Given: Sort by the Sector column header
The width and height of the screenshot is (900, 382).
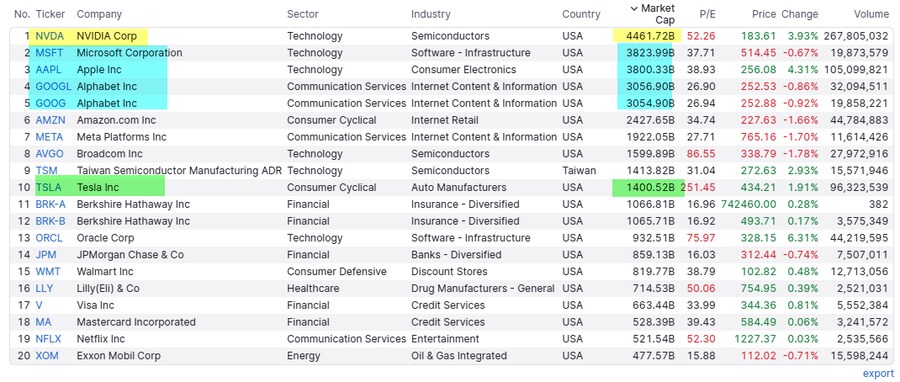Looking at the screenshot, I should [302, 14].
